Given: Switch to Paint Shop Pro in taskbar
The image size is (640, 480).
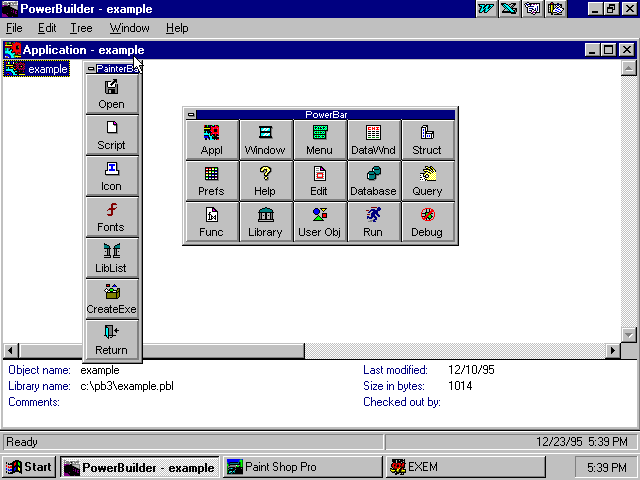Looking at the screenshot, I should 303,467.
